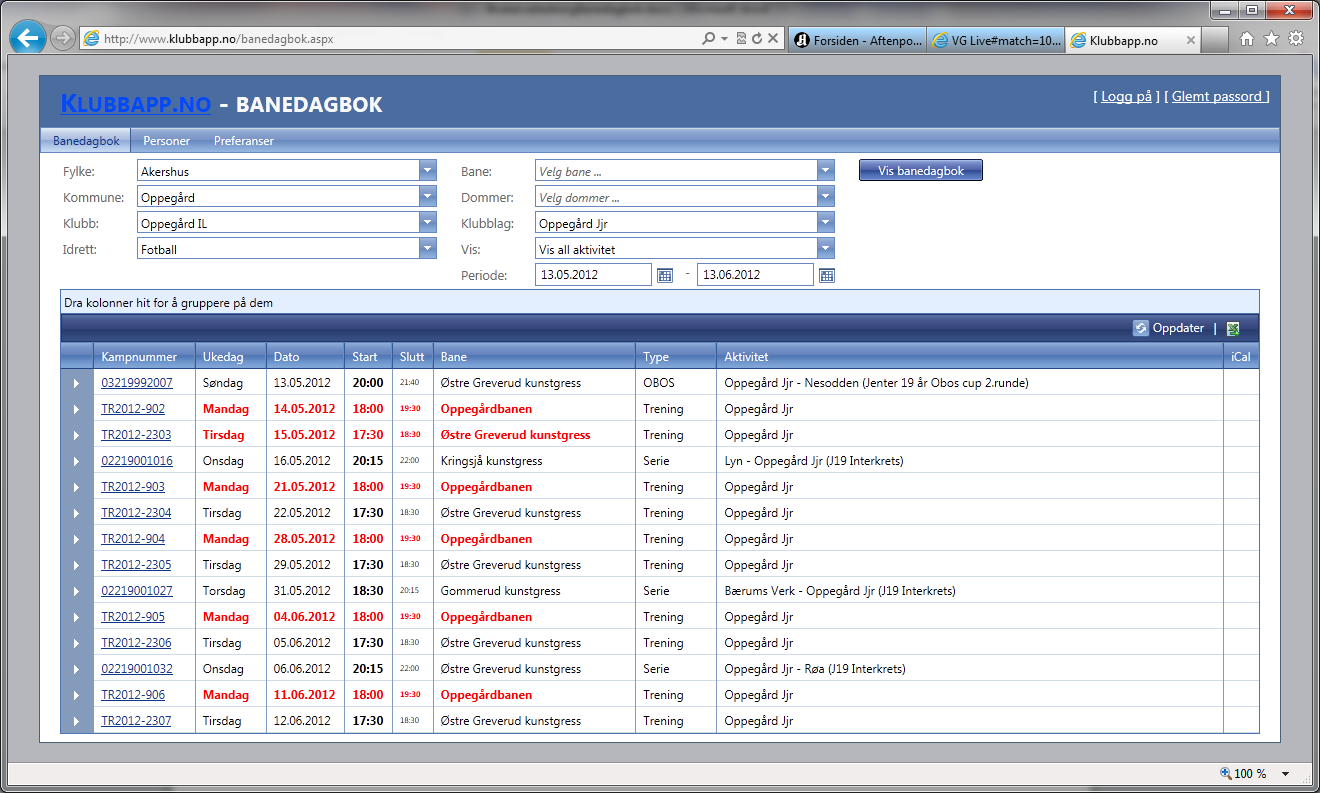Click the Periode end date field 13.06.2012
Image resolution: width=1320 pixels, height=793 pixels.
(756, 275)
